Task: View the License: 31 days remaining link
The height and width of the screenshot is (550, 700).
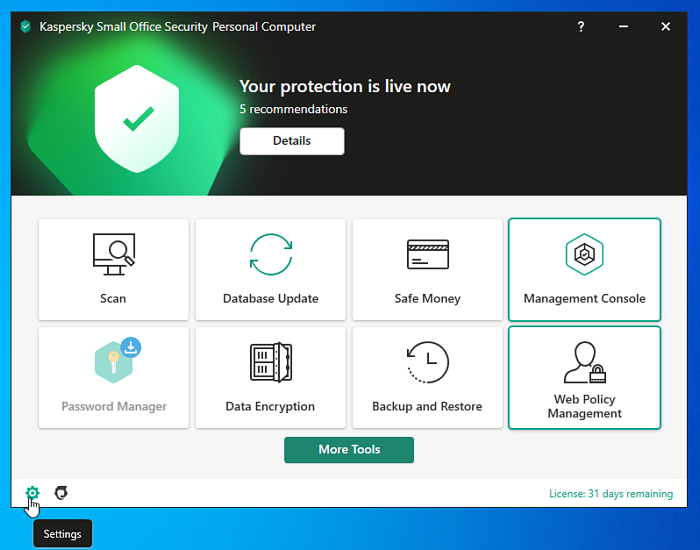Action: tap(611, 493)
